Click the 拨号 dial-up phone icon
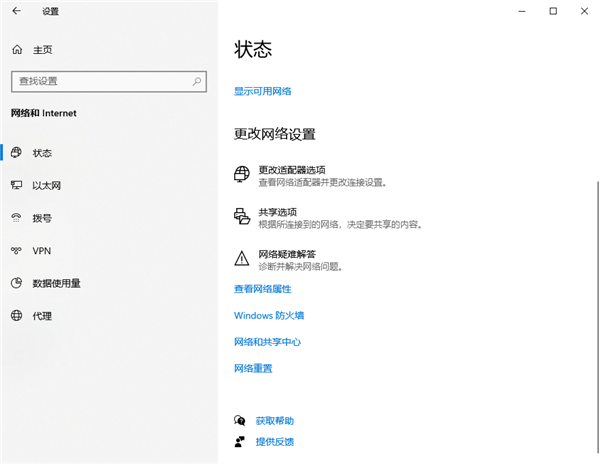The width and height of the screenshot is (600, 464). pyautogui.click(x=16, y=218)
